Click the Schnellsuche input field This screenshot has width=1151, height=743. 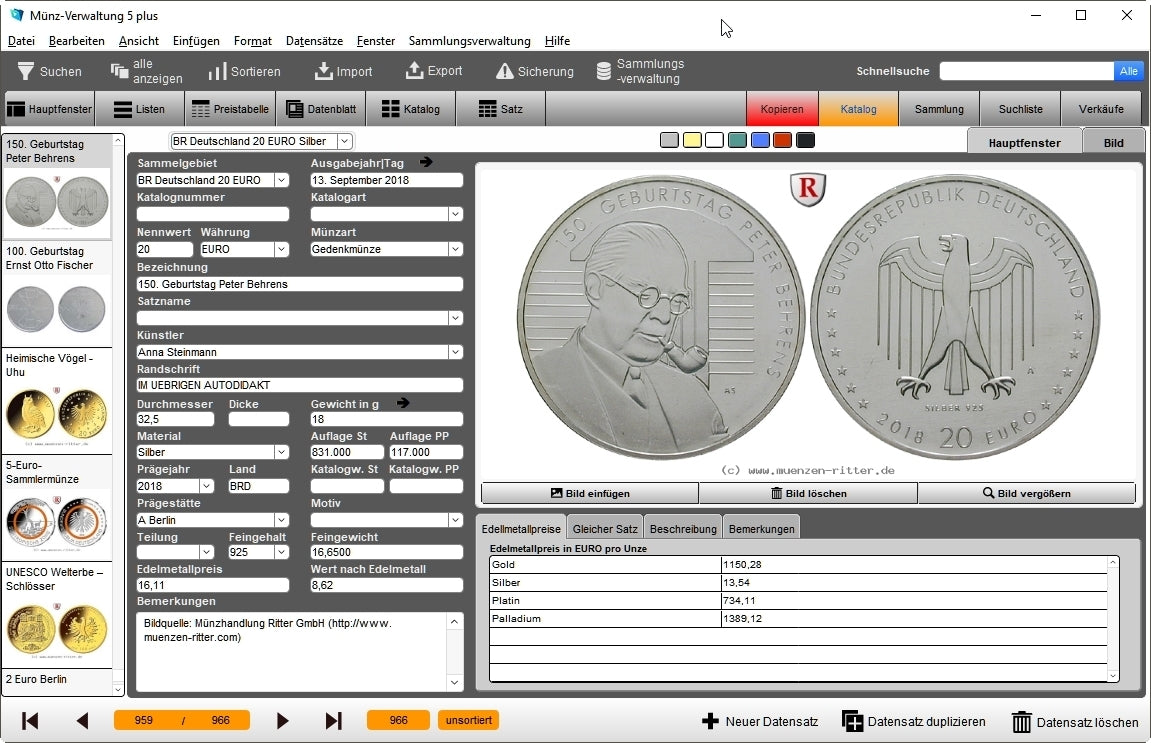(x=1026, y=71)
